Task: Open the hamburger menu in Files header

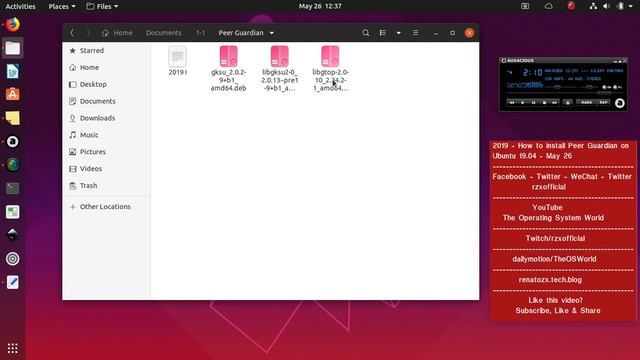Action: coord(416,33)
